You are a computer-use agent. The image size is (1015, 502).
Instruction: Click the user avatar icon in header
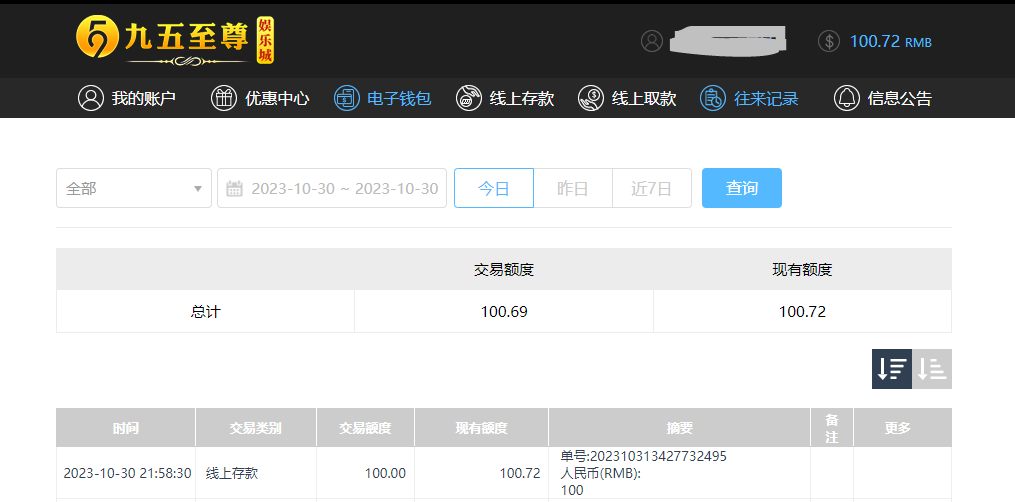click(x=652, y=41)
